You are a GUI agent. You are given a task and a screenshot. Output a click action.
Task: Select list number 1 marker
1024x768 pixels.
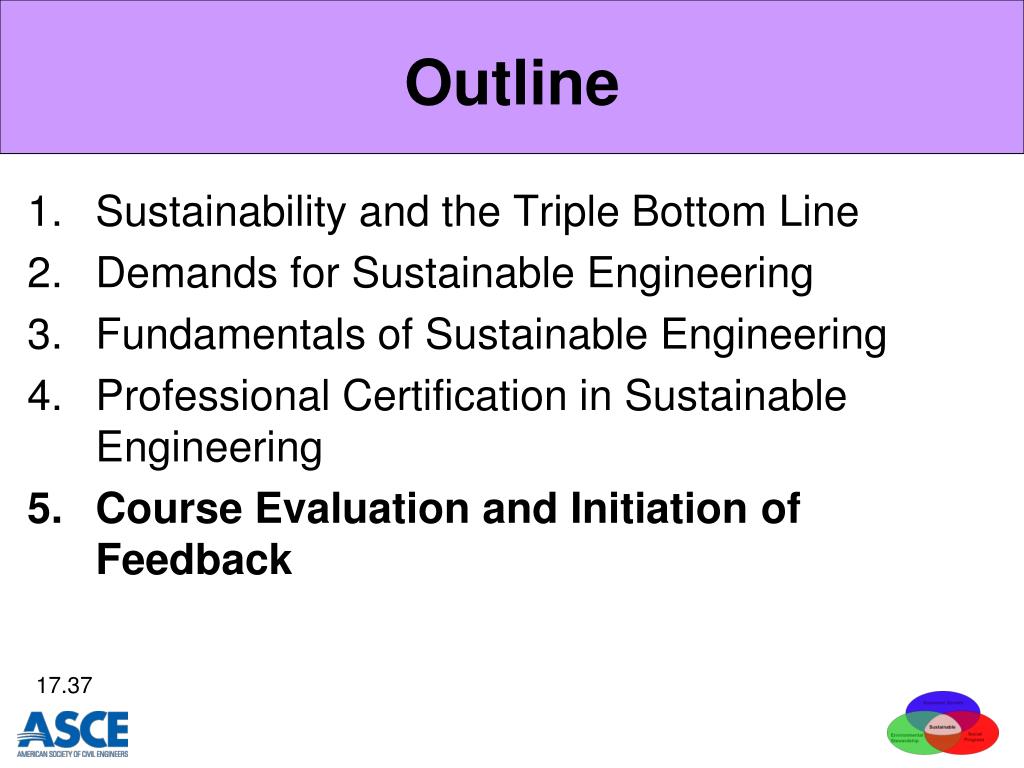tap(44, 212)
